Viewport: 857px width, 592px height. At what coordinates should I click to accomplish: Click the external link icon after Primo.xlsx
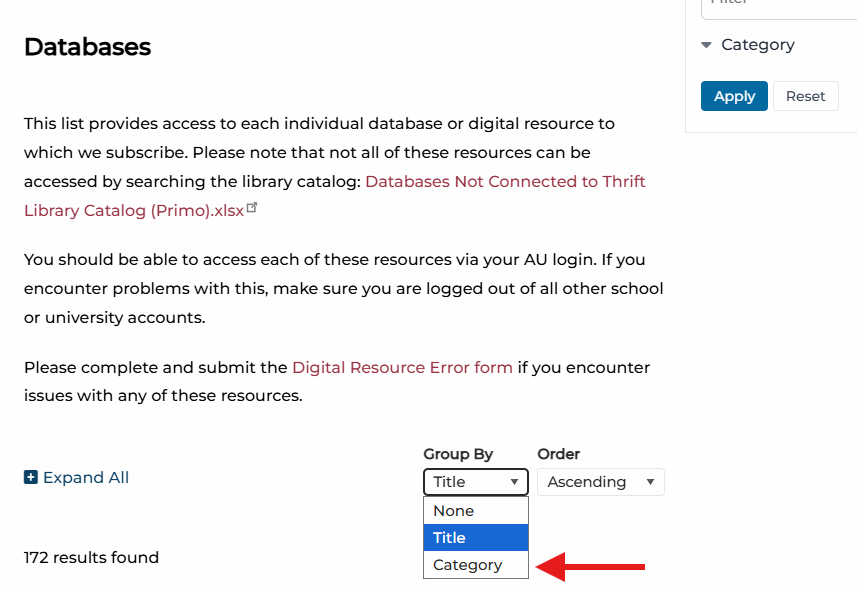tap(252, 207)
